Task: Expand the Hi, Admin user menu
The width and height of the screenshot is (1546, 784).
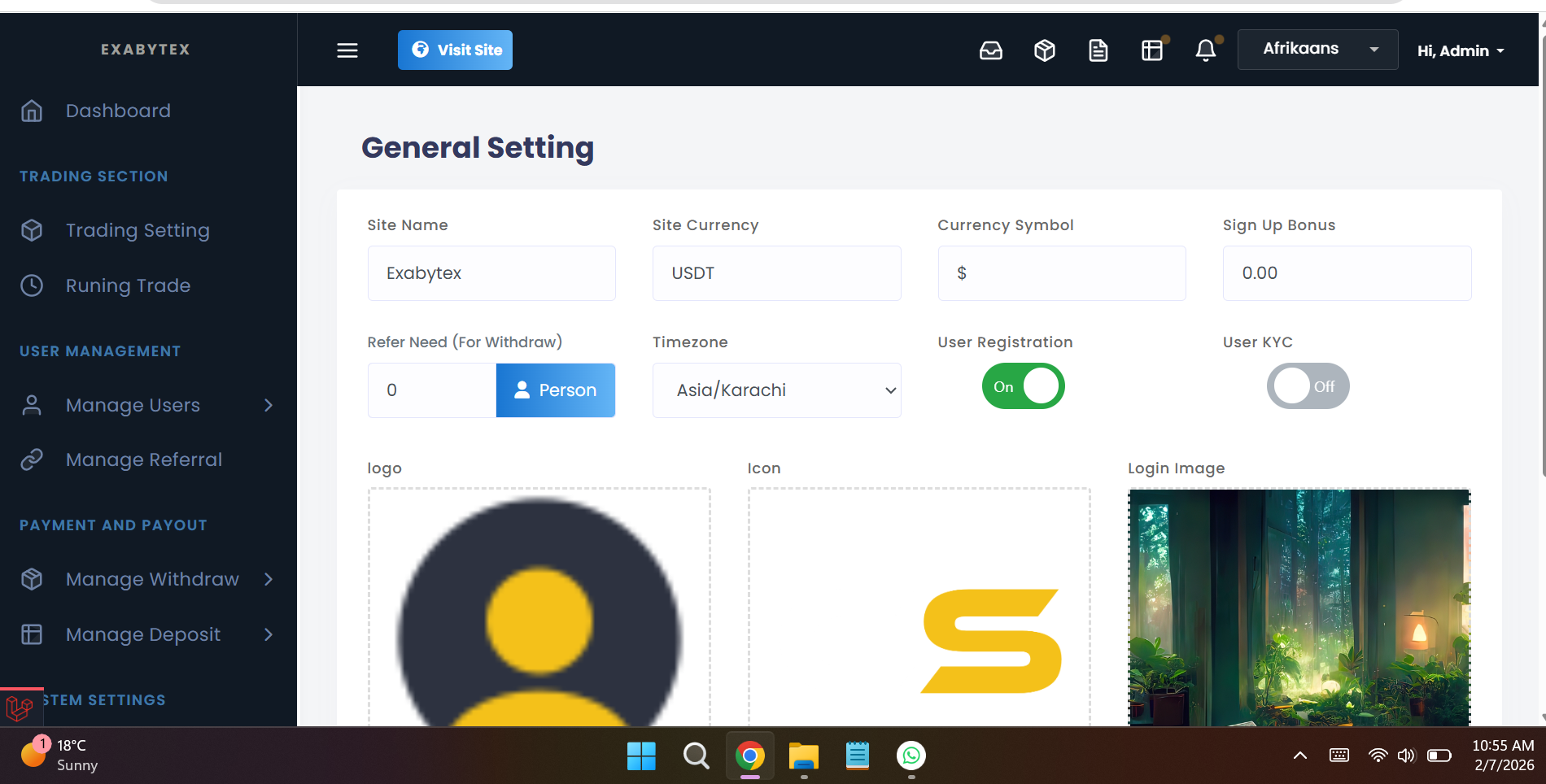Action: coord(1460,50)
